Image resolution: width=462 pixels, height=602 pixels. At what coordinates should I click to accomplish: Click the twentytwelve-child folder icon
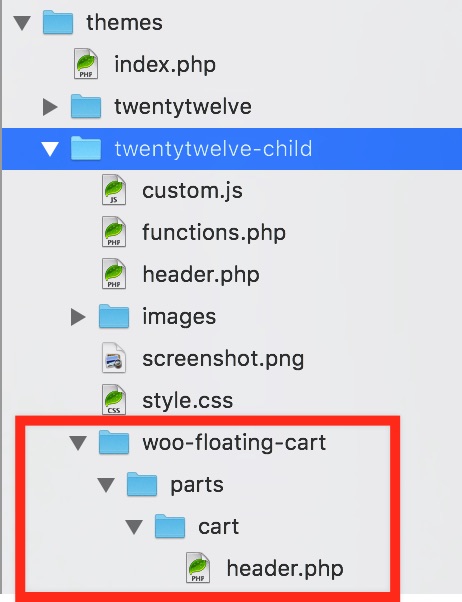(x=86, y=148)
